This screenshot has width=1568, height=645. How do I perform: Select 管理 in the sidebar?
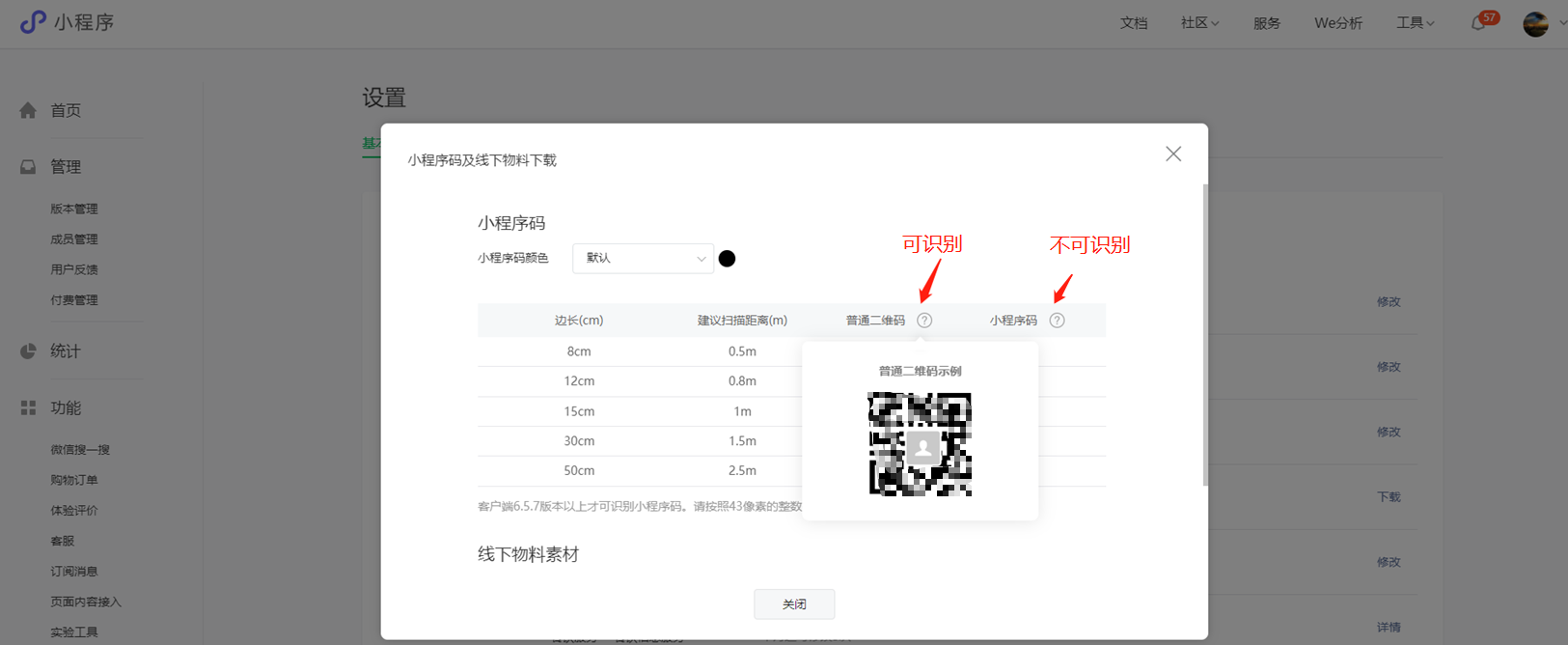[x=66, y=167]
